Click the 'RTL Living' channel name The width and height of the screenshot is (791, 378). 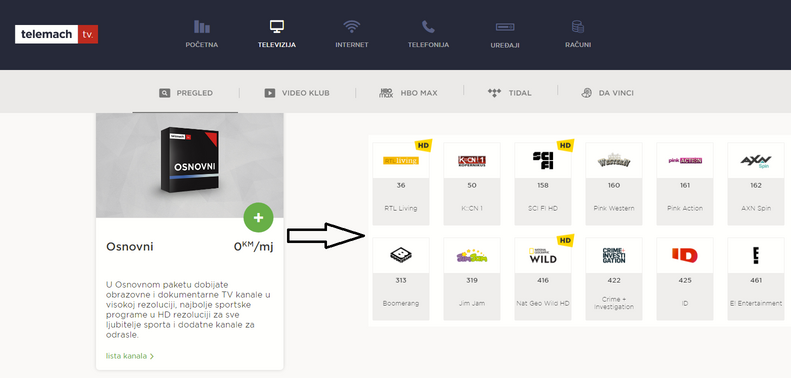coord(401,208)
